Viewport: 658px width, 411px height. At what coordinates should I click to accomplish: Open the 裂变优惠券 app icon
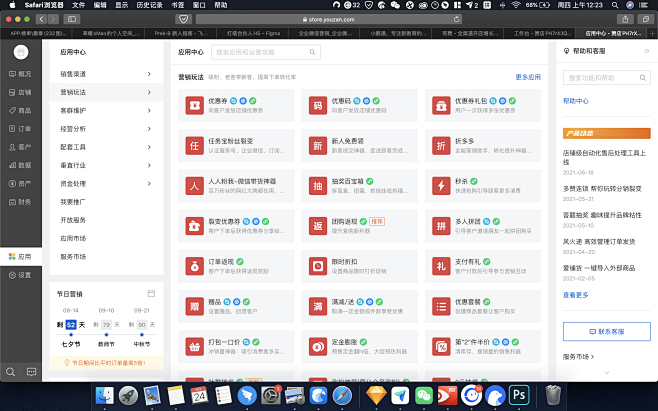[194, 226]
